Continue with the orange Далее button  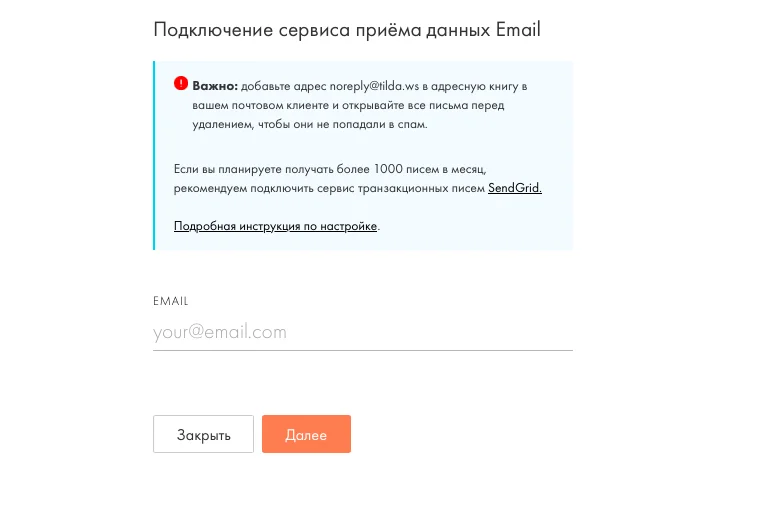tap(306, 434)
